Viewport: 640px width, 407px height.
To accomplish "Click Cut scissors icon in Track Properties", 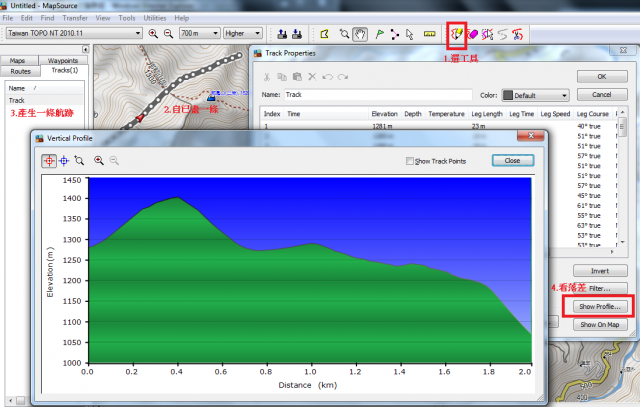I will click(267, 77).
